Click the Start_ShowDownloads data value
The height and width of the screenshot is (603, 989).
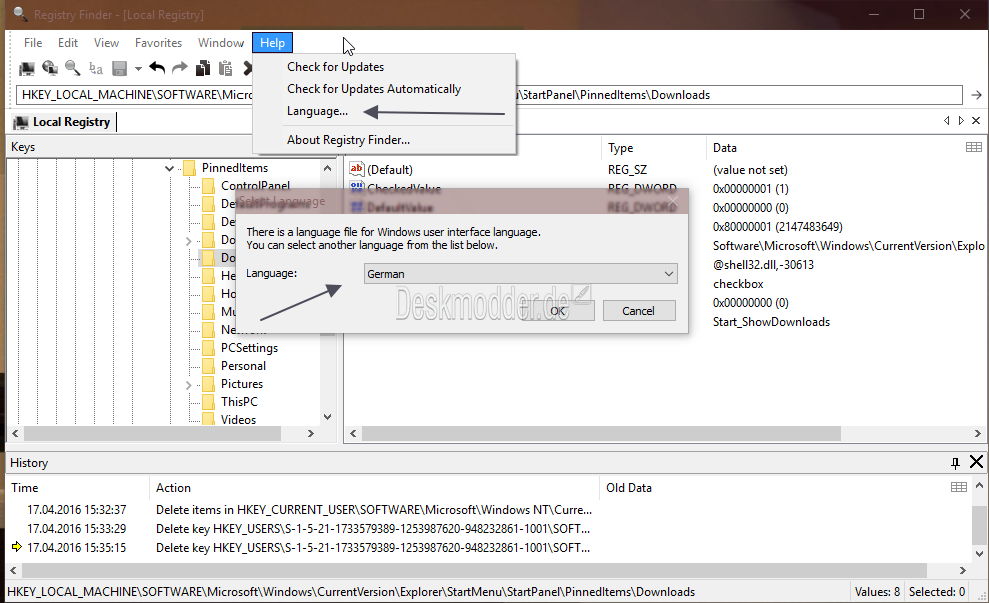click(x=771, y=322)
